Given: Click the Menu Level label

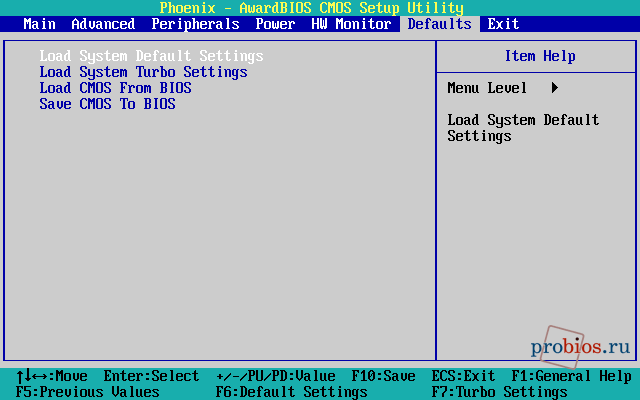Looking at the screenshot, I should (x=487, y=88).
